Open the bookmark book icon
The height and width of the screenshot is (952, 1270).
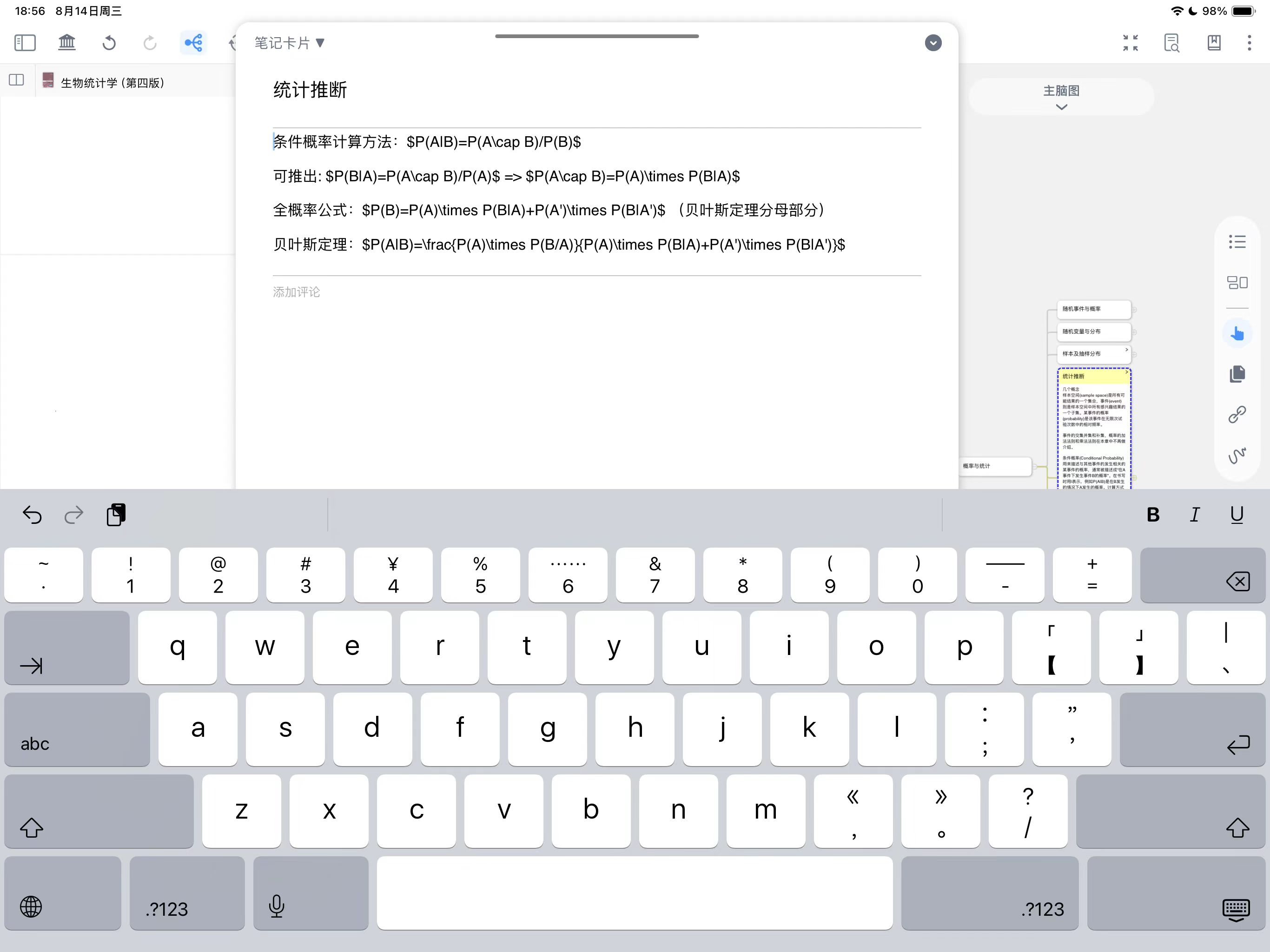click(x=1214, y=42)
